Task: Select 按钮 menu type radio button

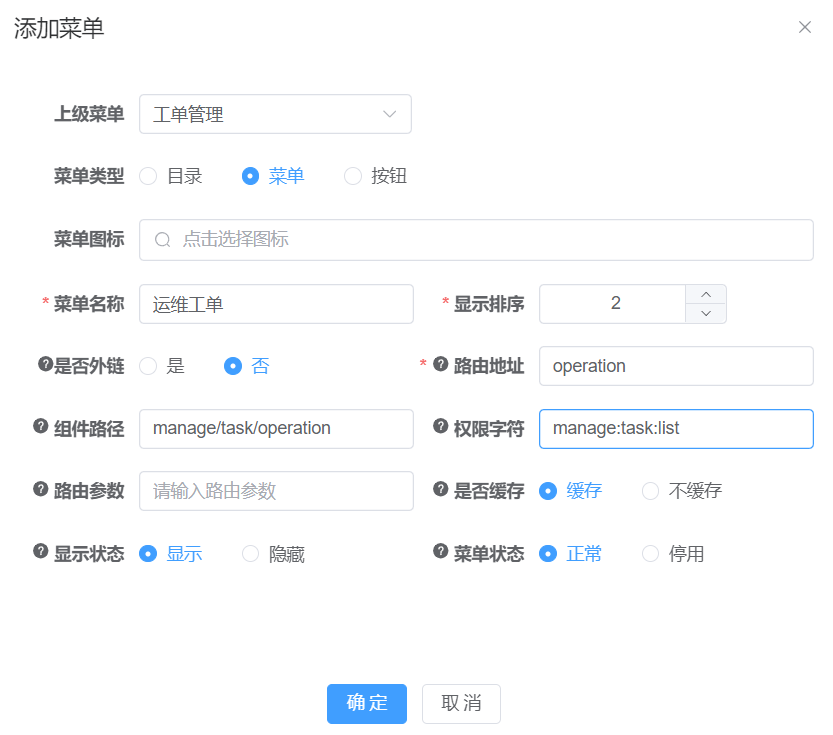Action: click(353, 177)
